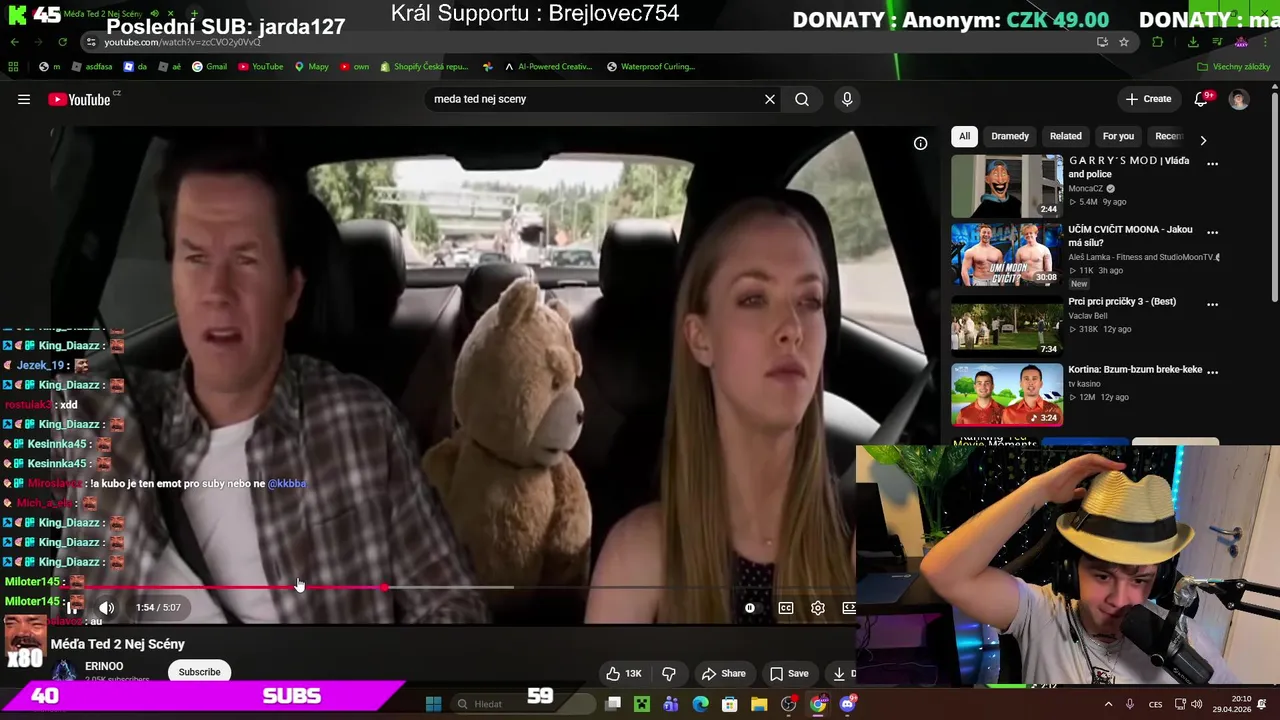The width and height of the screenshot is (1280, 720).
Task: Open the player settings gear
Action: click(x=818, y=608)
